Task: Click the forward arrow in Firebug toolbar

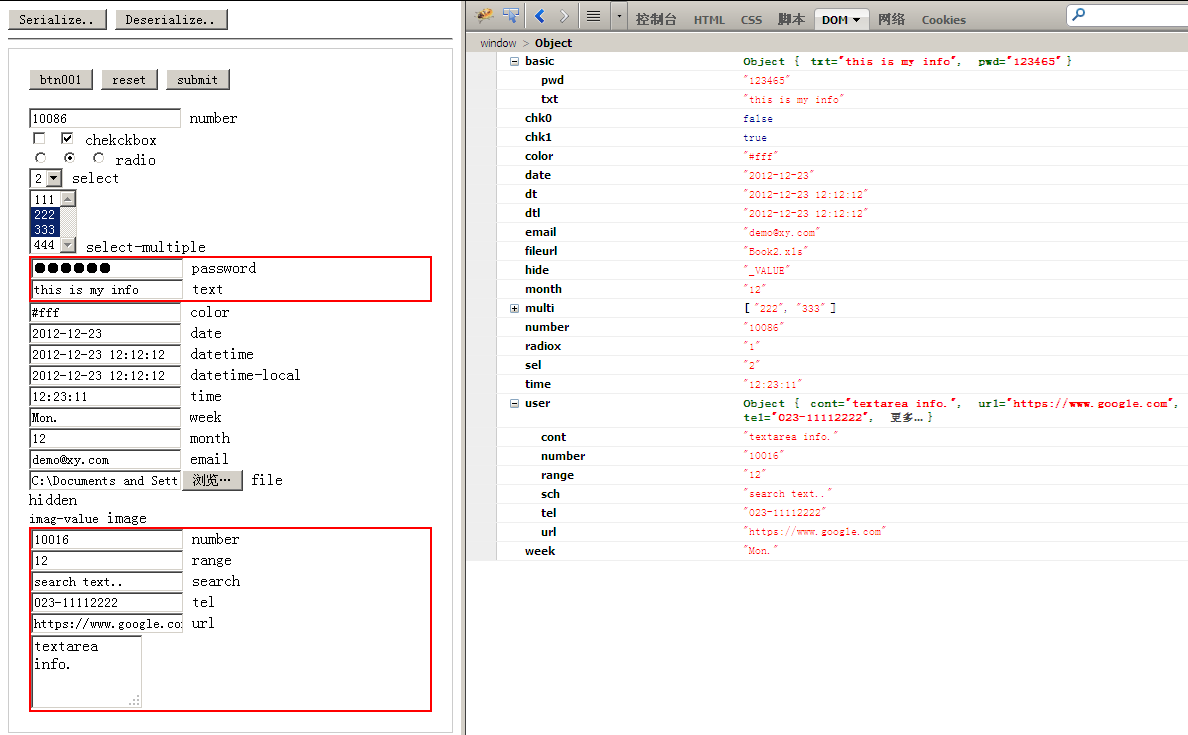Action: coord(565,16)
